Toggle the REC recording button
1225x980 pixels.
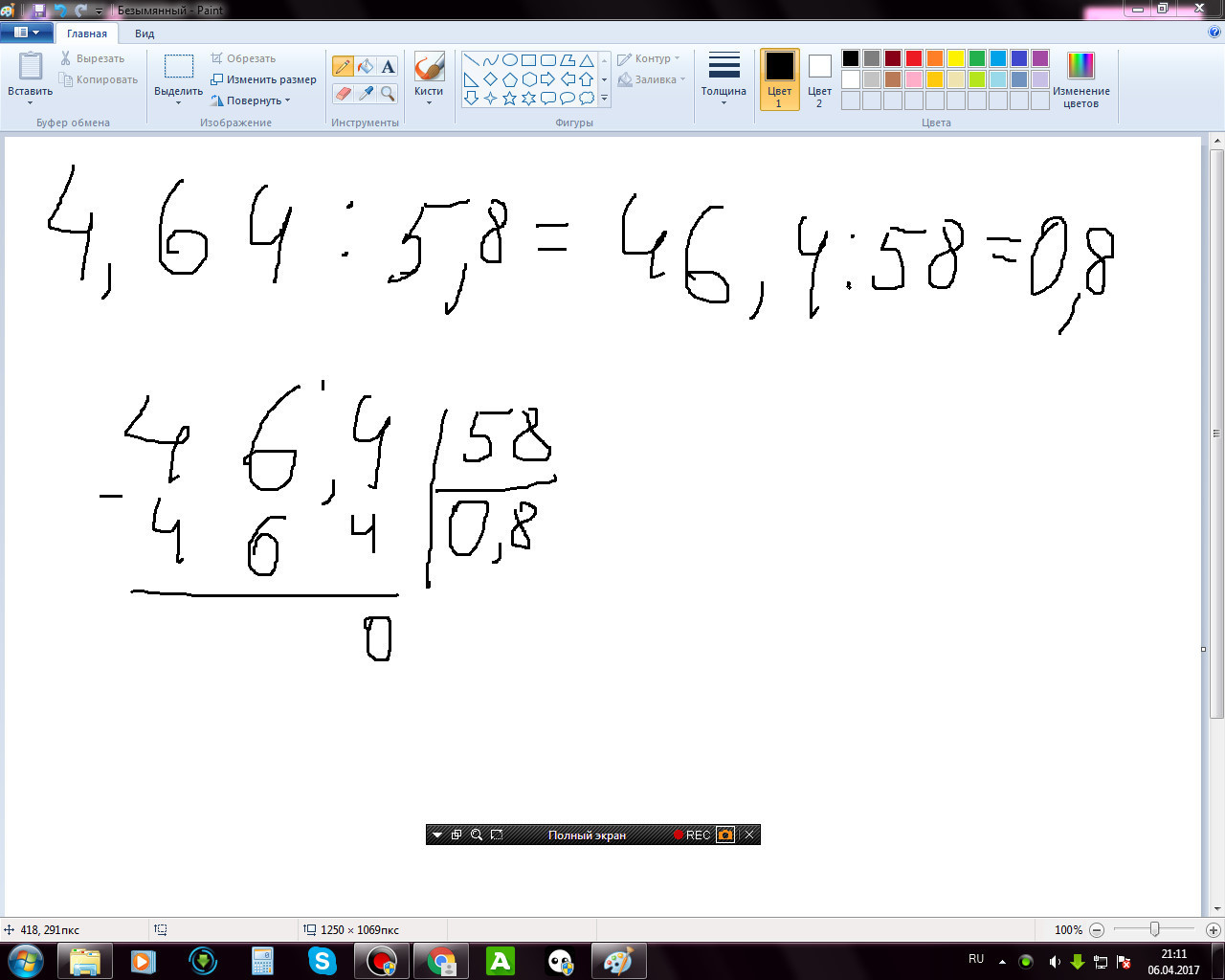[x=692, y=835]
